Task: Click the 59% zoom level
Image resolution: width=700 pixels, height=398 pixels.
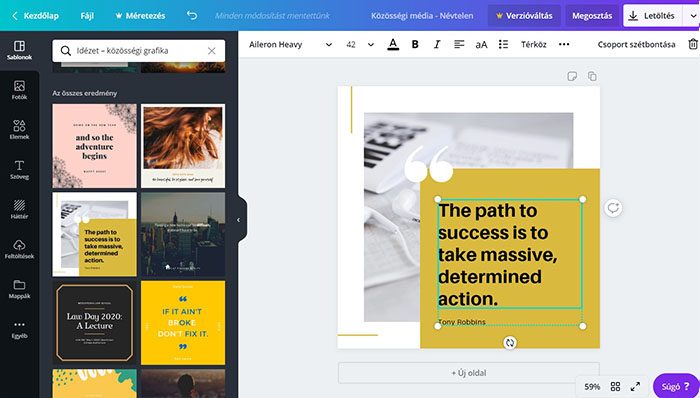Action: click(592, 387)
